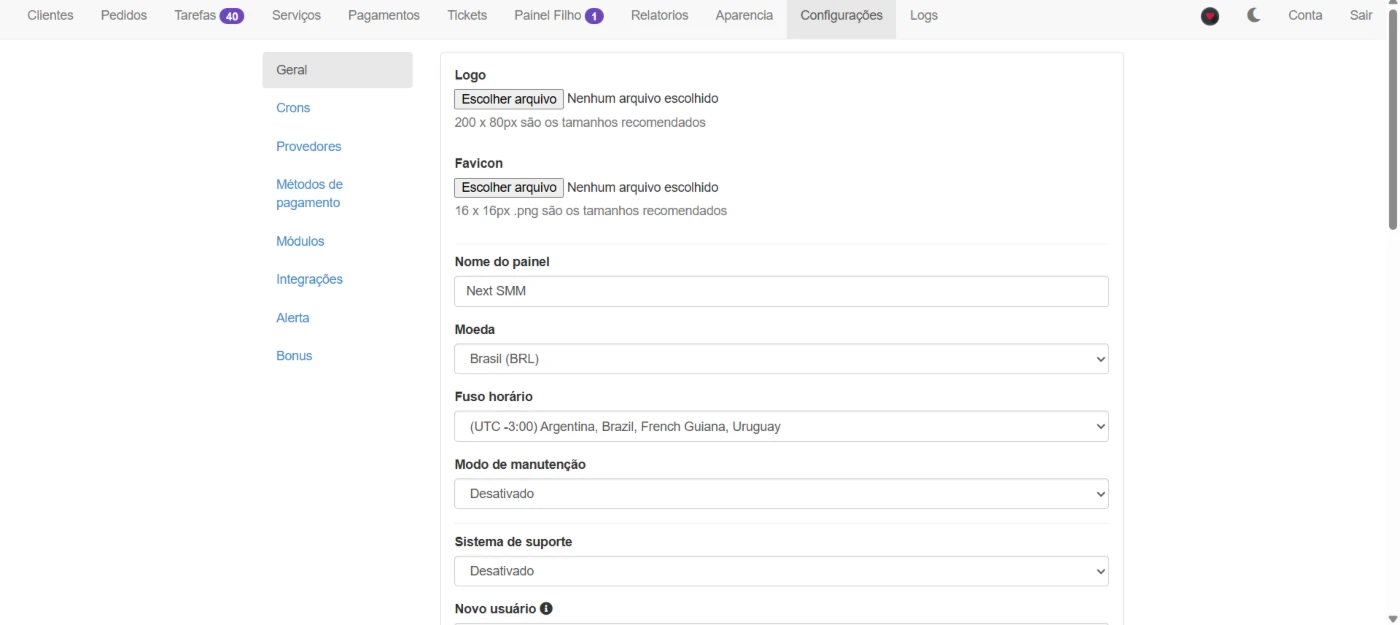Go to the Pedidos page
Viewport: 1400px width, 625px height.
(124, 16)
